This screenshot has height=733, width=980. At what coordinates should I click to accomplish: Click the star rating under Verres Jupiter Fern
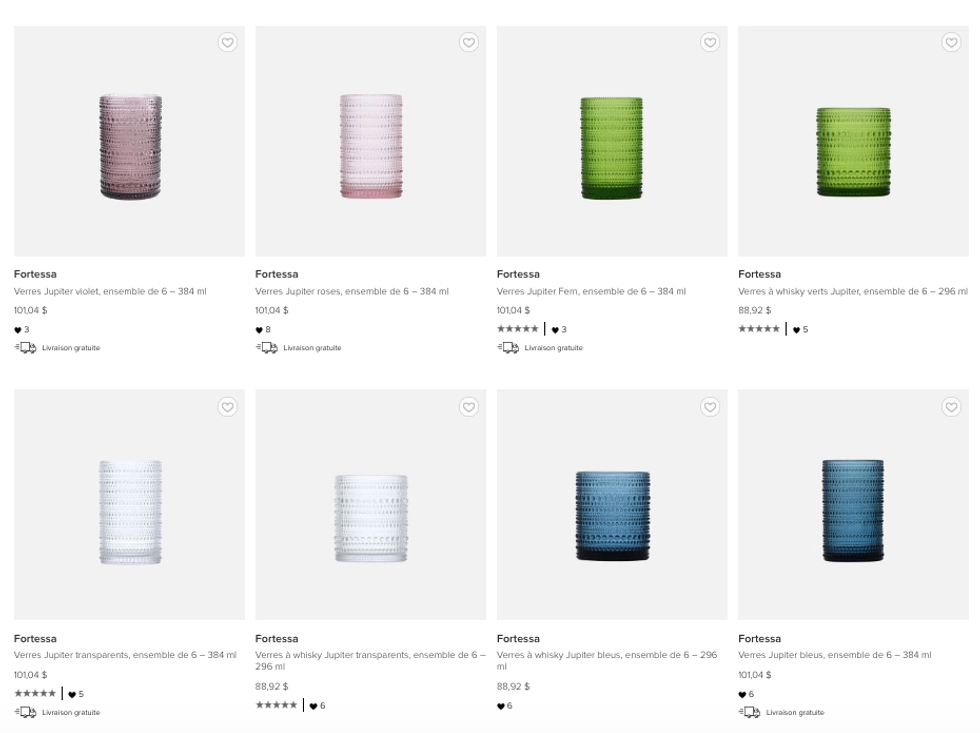[518, 327]
